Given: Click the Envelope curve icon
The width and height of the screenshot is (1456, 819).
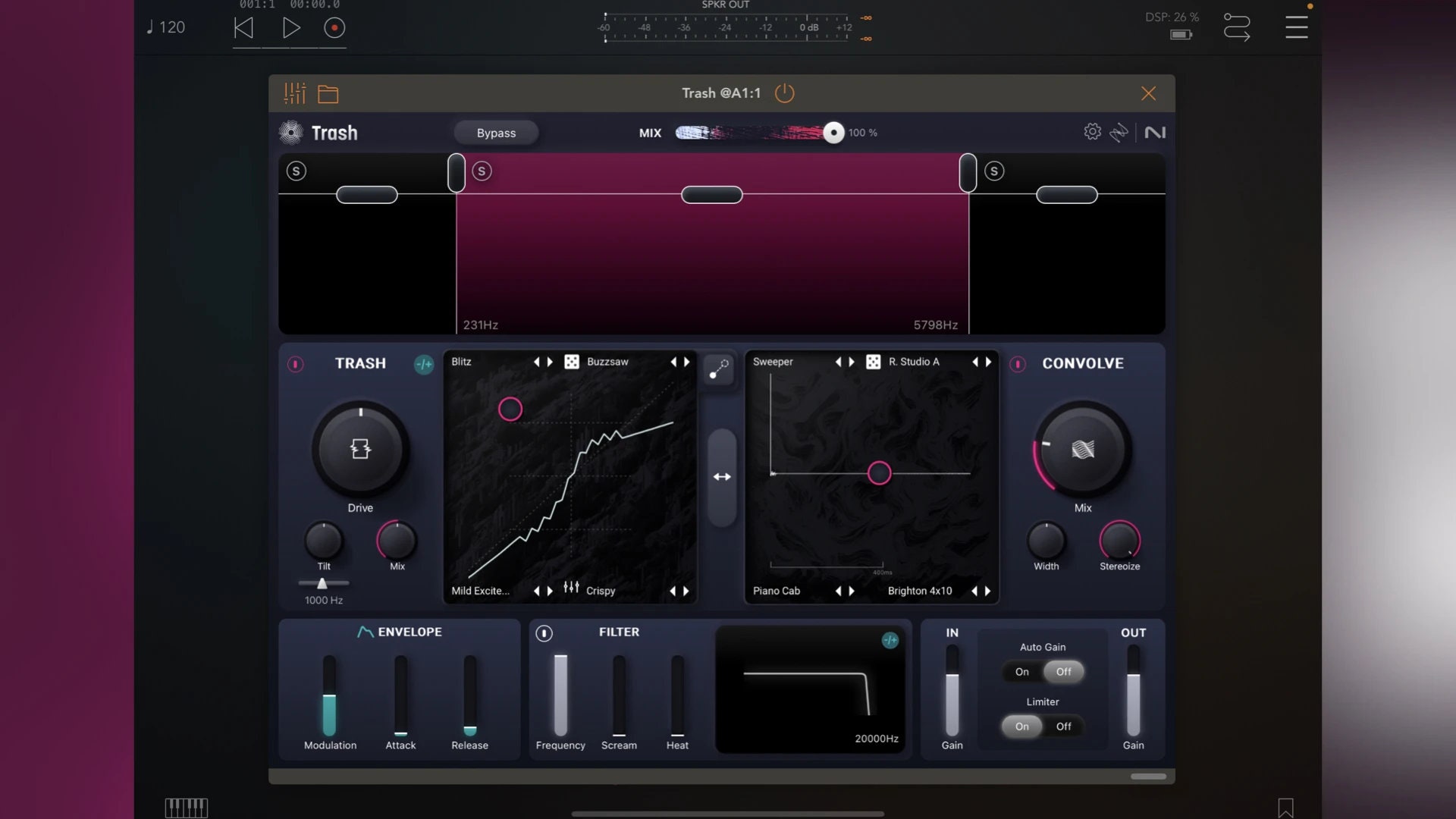Looking at the screenshot, I should pos(365,632).
